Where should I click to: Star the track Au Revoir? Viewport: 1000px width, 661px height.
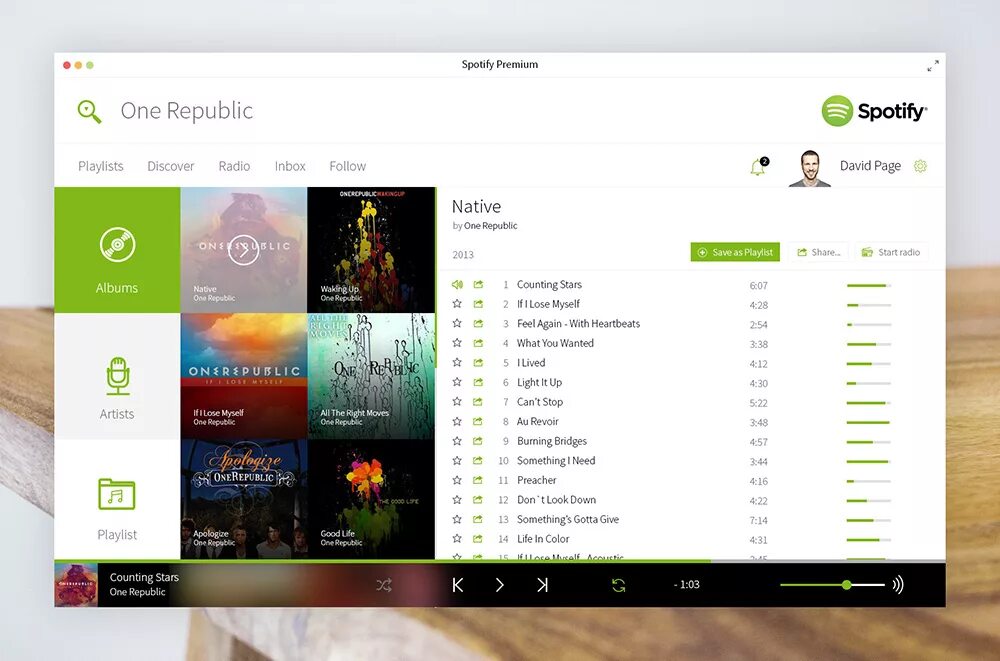(x=457, y=421)
